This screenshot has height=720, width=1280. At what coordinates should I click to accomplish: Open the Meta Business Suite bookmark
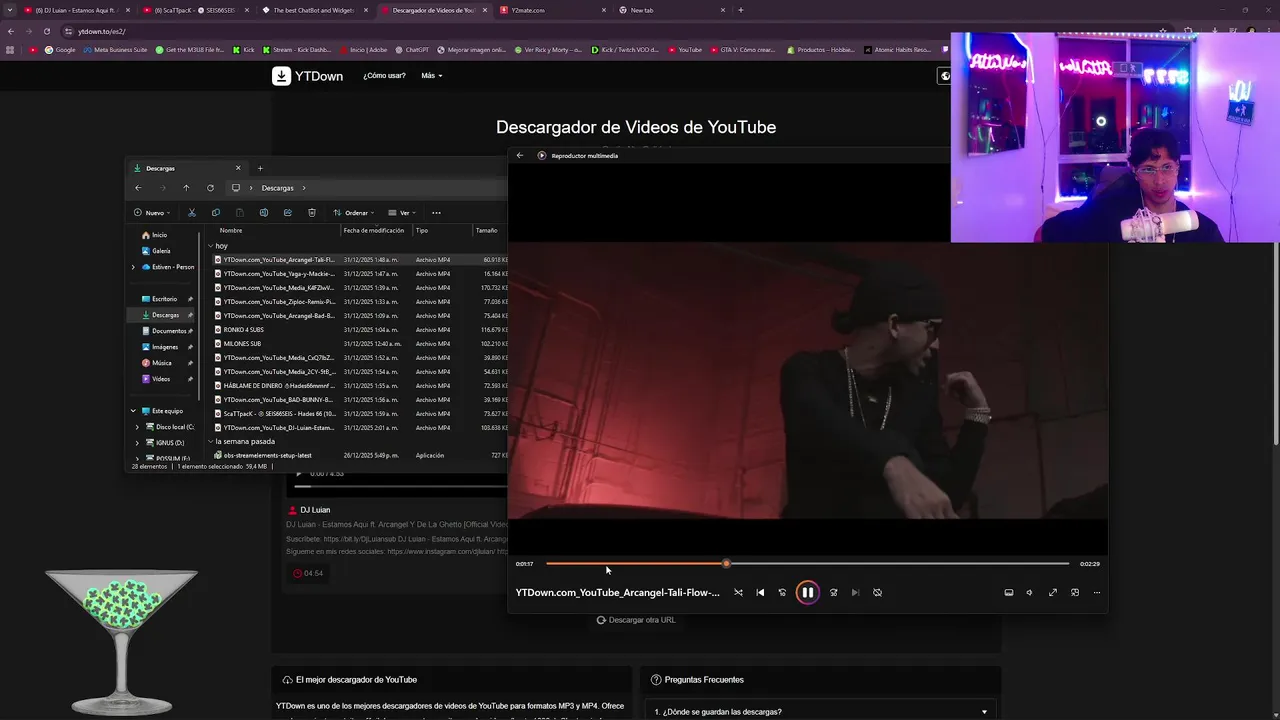click(116, 49)
